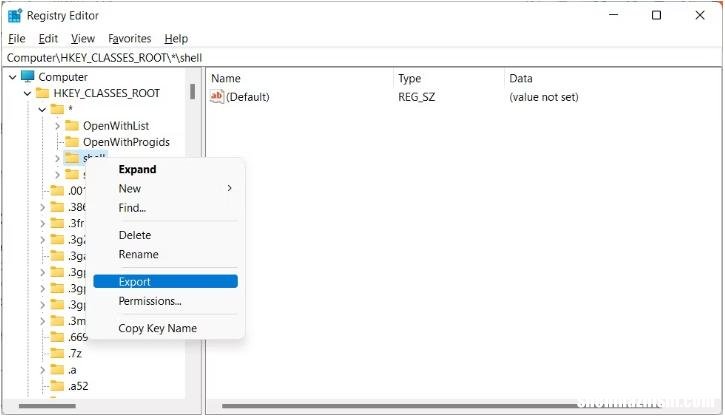Viewport: 725px width, 416px height.
Task: Click the .7z folder icon
Action: [x=57, y=353]
